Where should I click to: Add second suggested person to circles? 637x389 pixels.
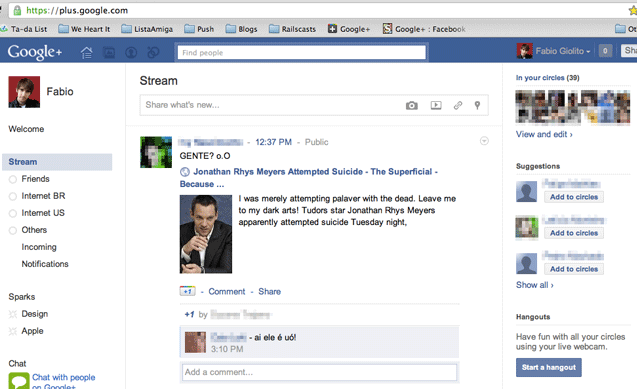574,233
